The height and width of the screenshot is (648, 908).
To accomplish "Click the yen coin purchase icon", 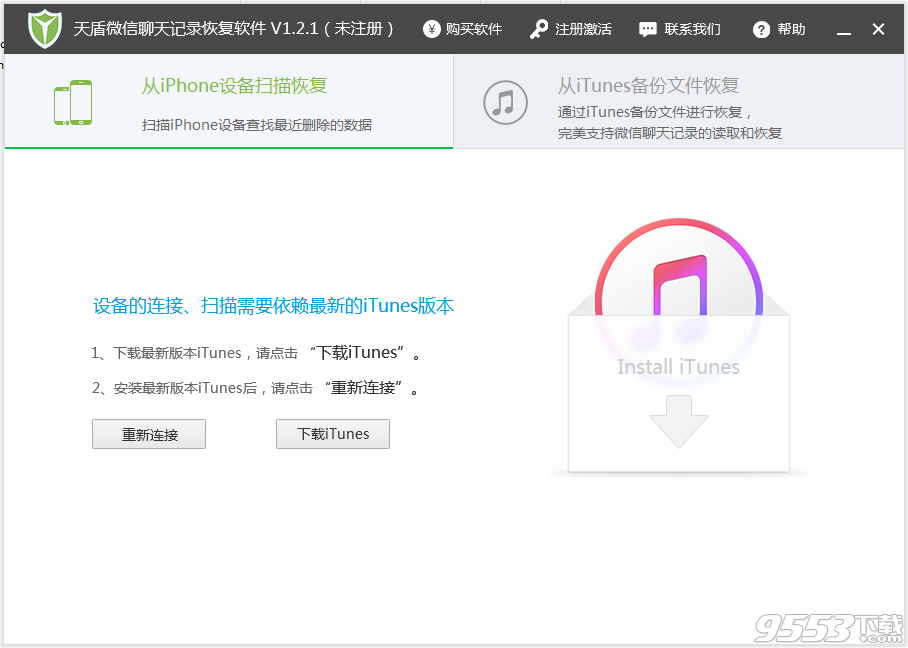I will (x=431, y=29).
